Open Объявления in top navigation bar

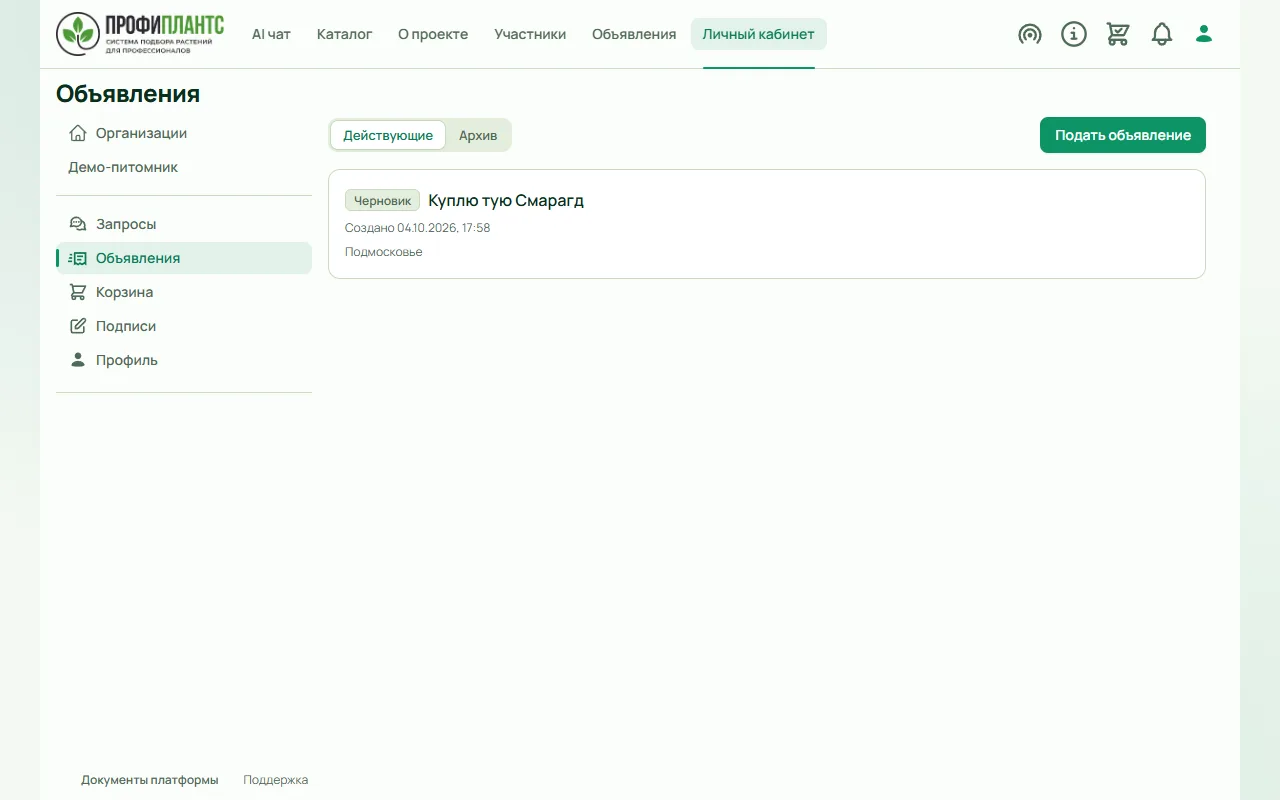coord(634,34)
